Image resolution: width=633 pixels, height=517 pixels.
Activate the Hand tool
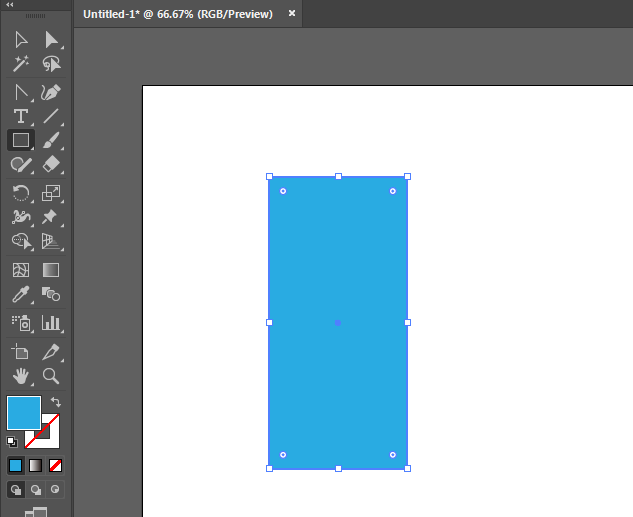click(x=20, y=376)
